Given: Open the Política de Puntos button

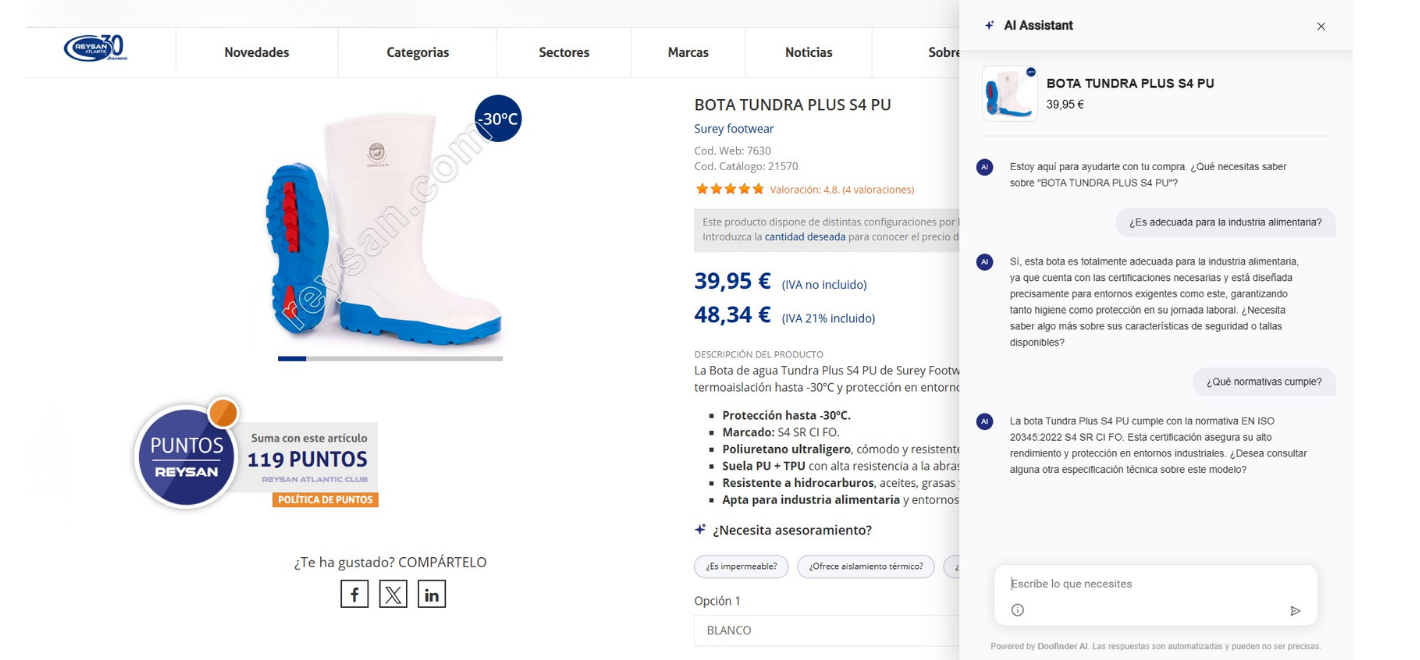Looking at the screenshot, I should pos(325,500).
